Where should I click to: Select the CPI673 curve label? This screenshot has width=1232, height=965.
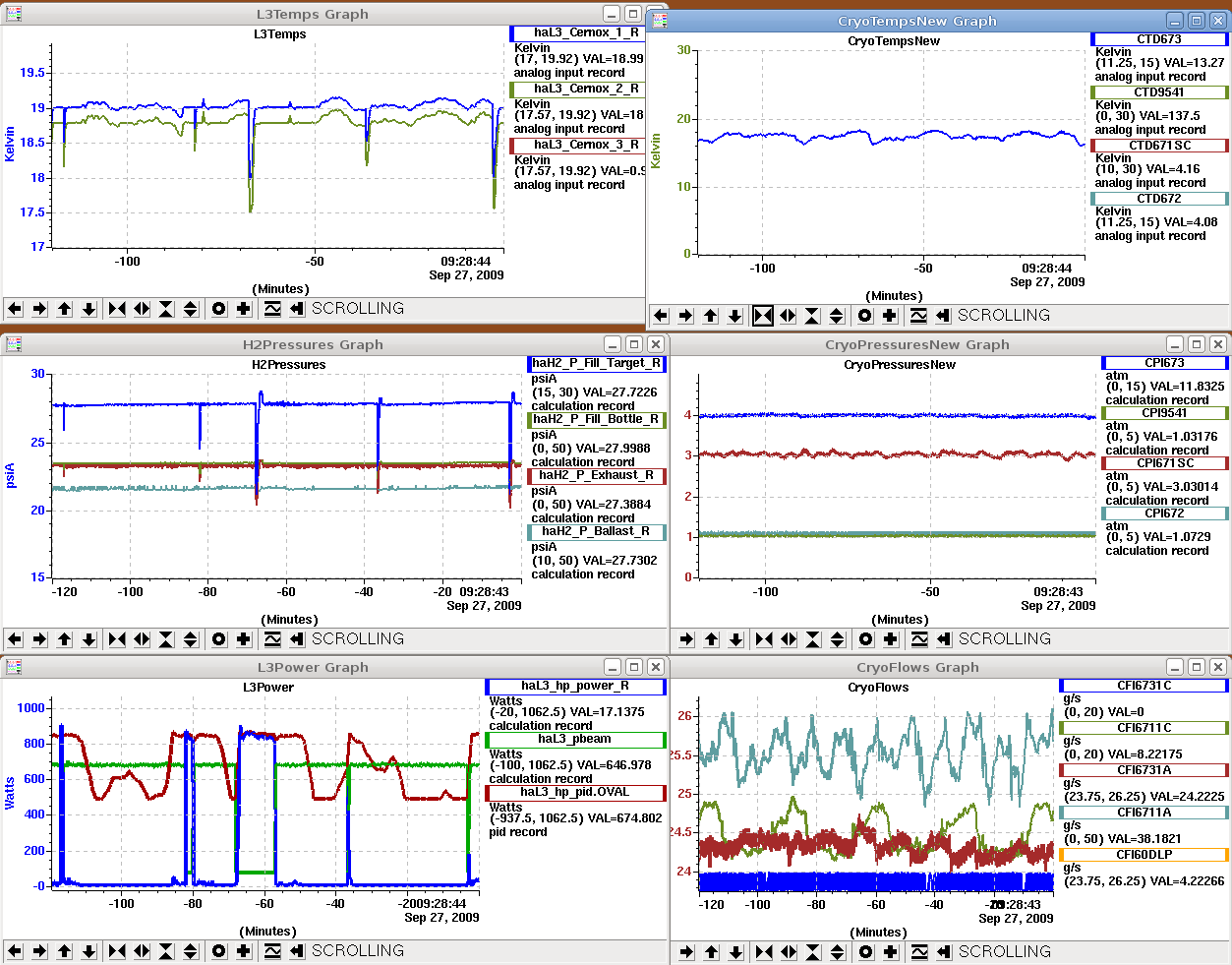click(x=1165, y=363)
